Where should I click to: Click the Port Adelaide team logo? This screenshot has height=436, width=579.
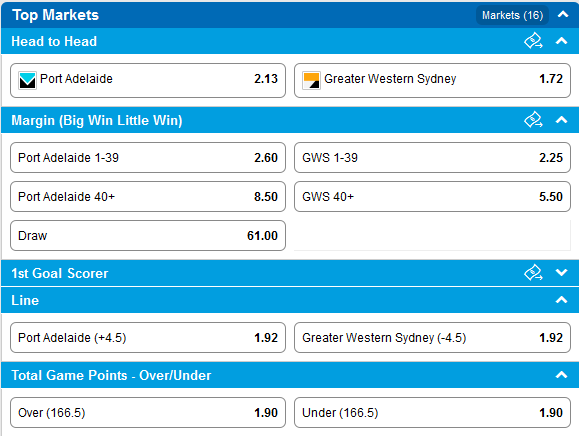(27, 80)
